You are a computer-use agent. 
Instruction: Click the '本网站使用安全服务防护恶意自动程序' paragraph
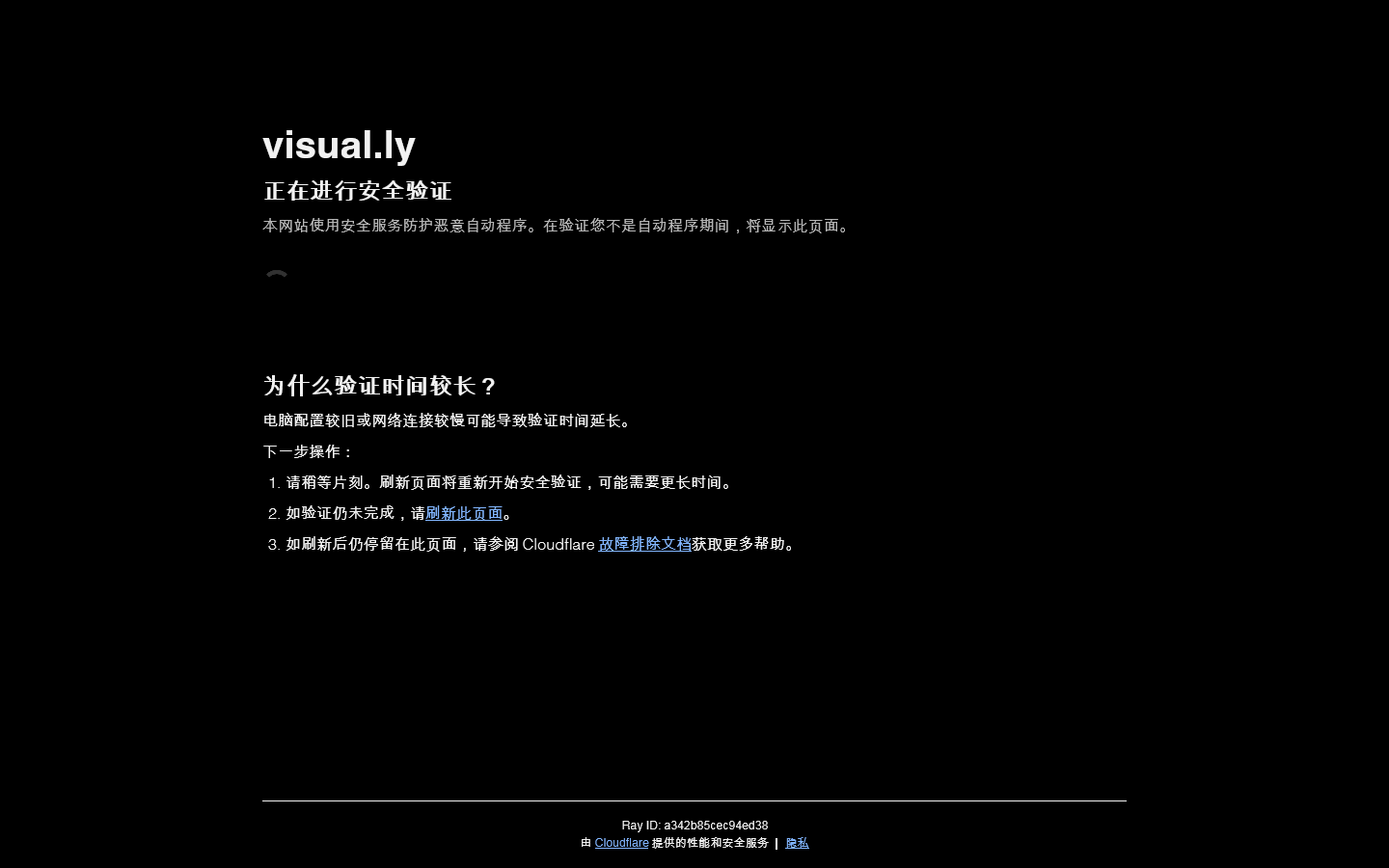tap(558, 226)
